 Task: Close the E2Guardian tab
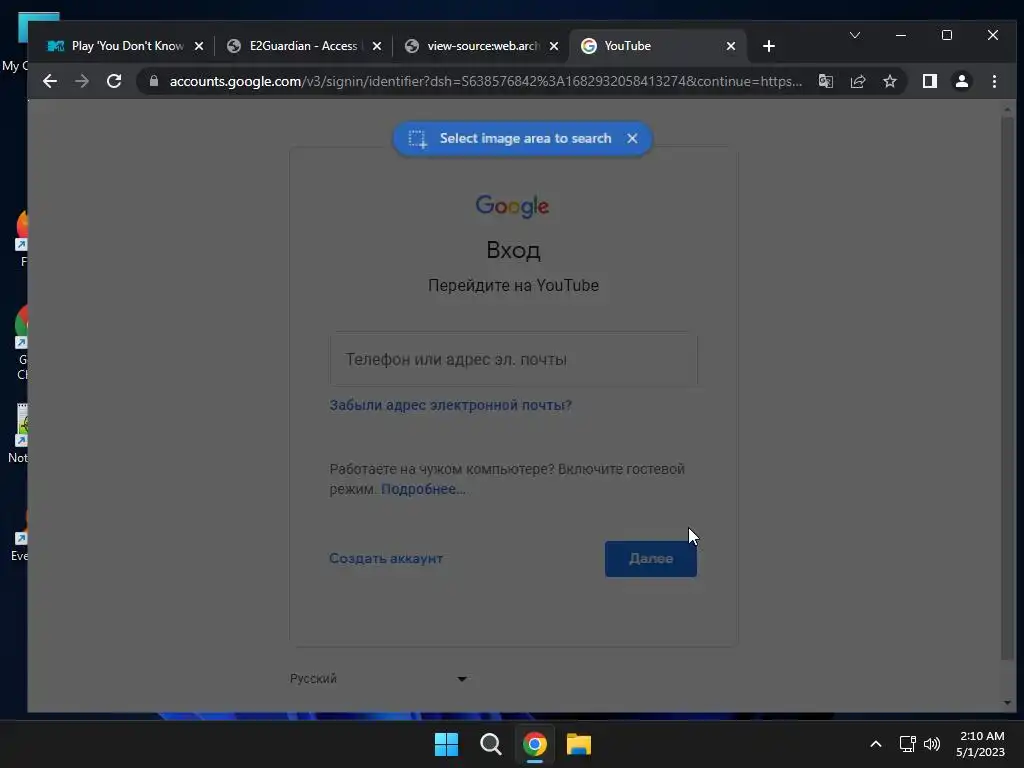[377, 46]
